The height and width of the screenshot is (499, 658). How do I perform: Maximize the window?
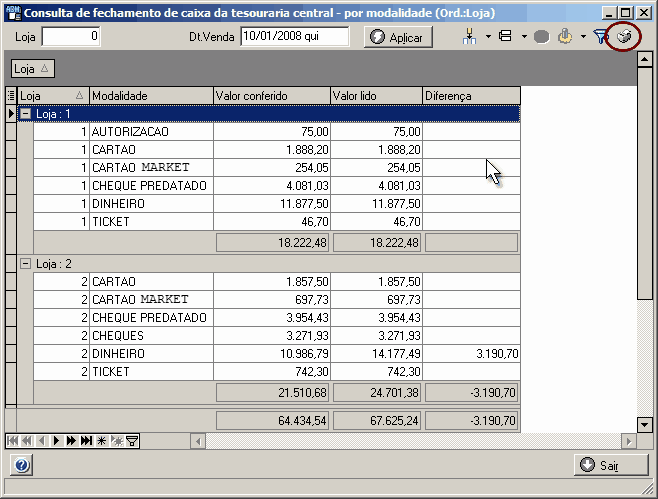[626, 13]
